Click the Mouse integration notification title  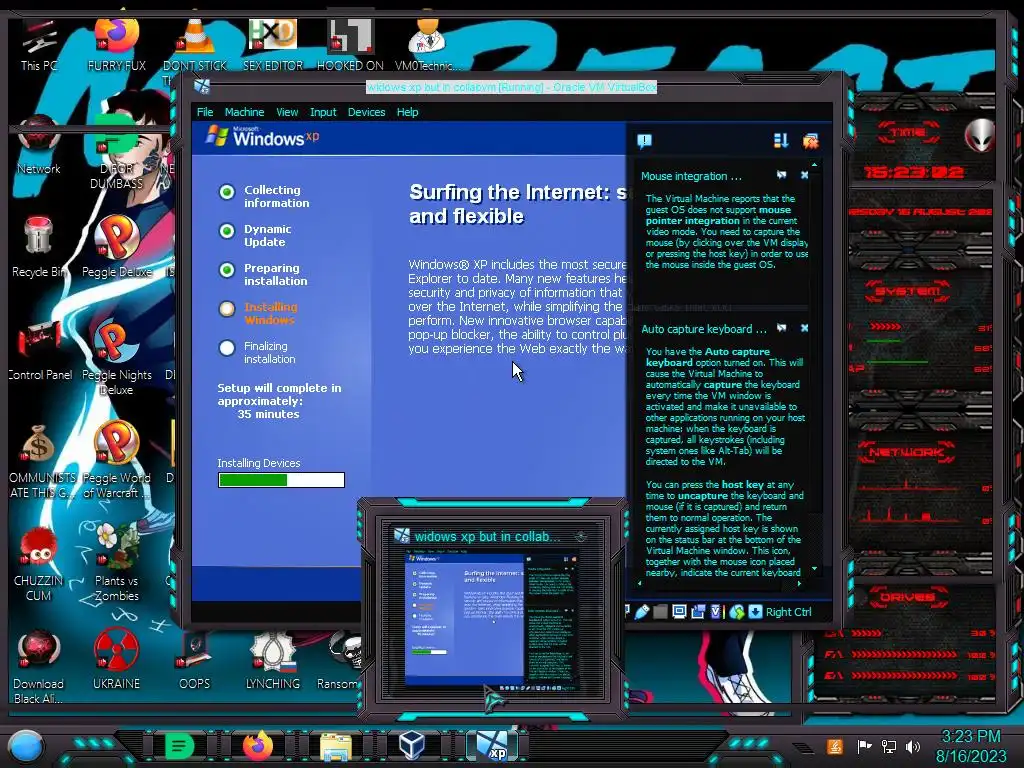691,176
